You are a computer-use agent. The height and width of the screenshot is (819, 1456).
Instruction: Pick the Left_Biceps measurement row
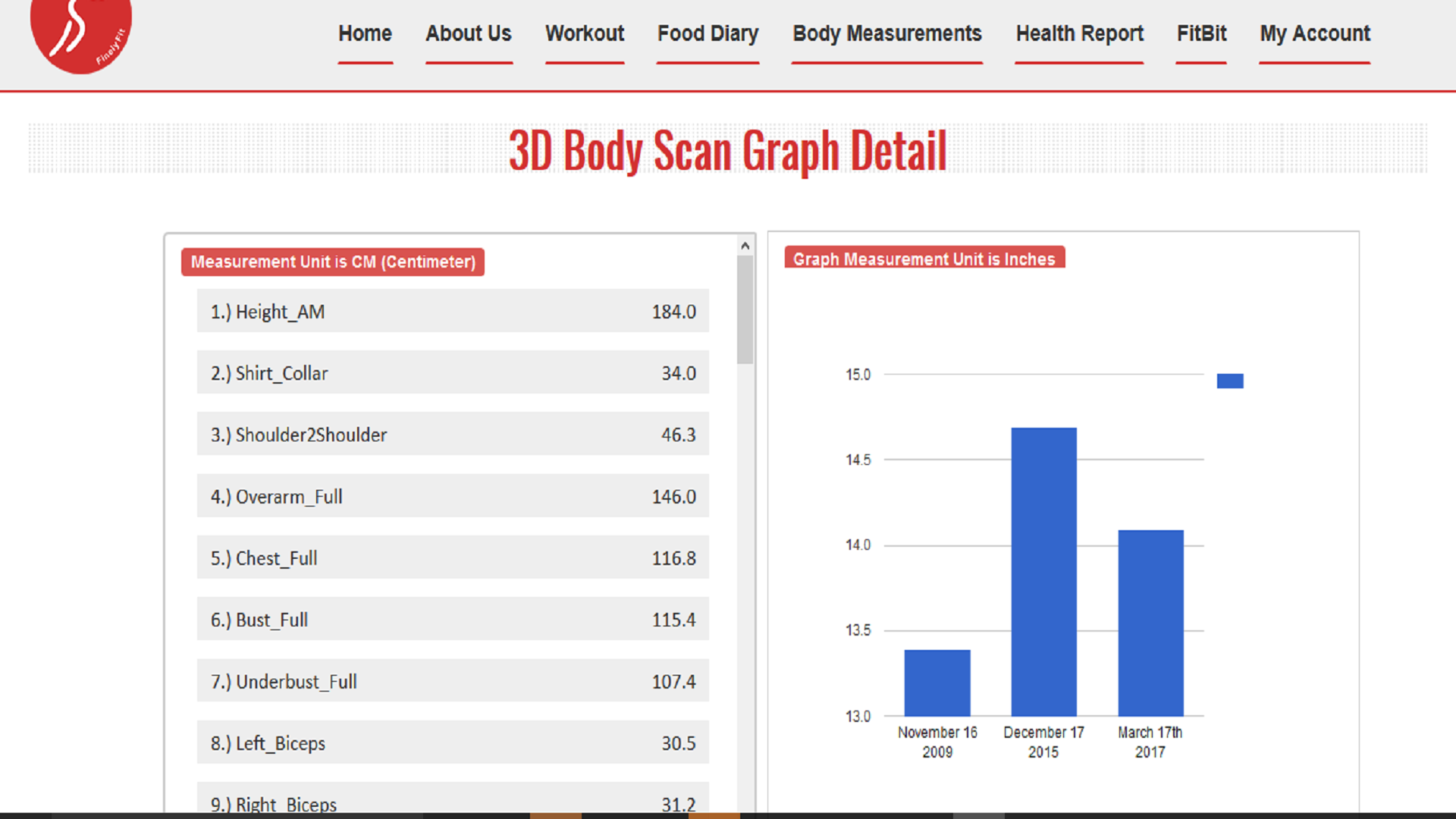[453, 742]
